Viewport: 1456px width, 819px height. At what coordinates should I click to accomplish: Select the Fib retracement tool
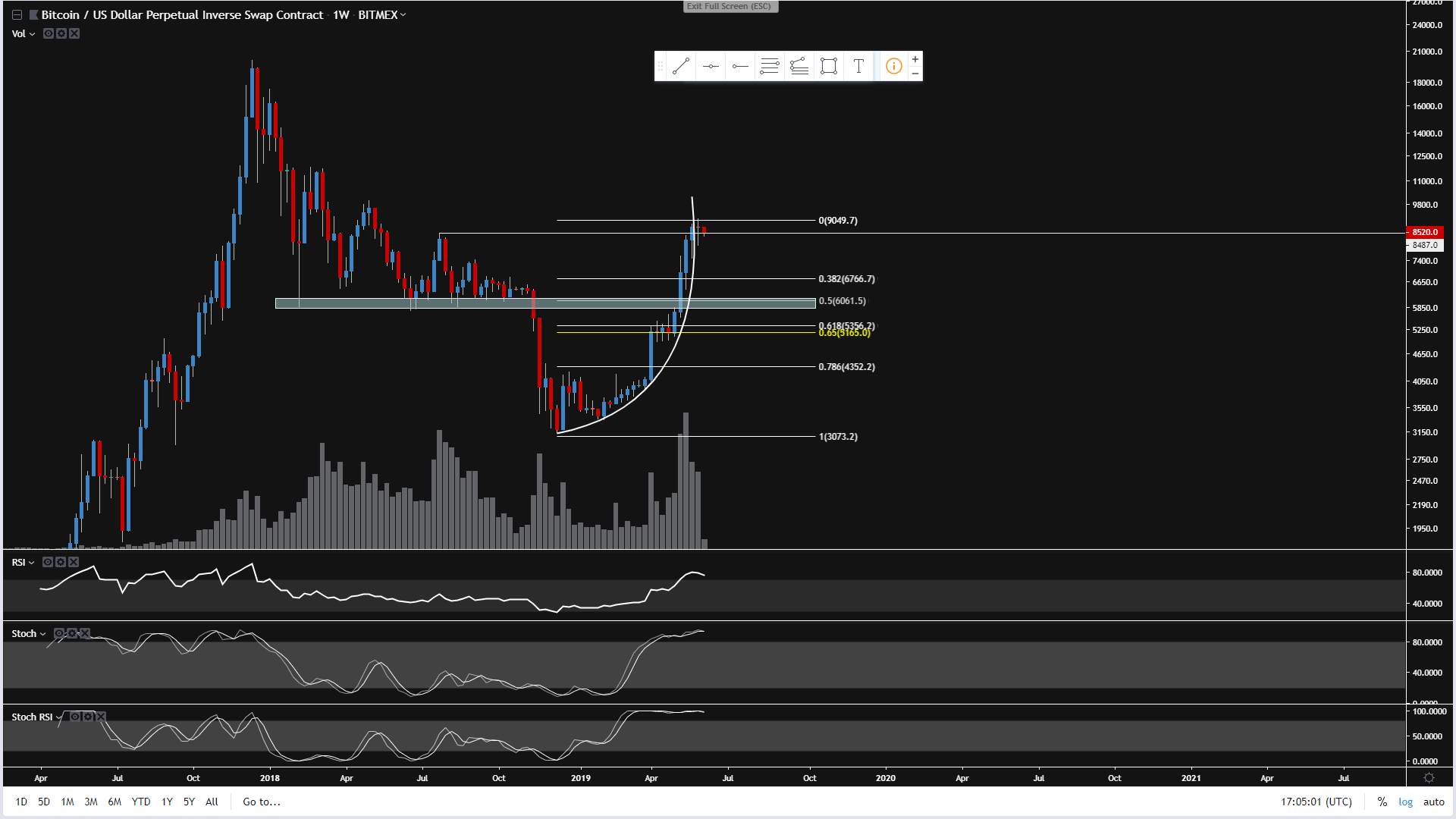[770, 67]
